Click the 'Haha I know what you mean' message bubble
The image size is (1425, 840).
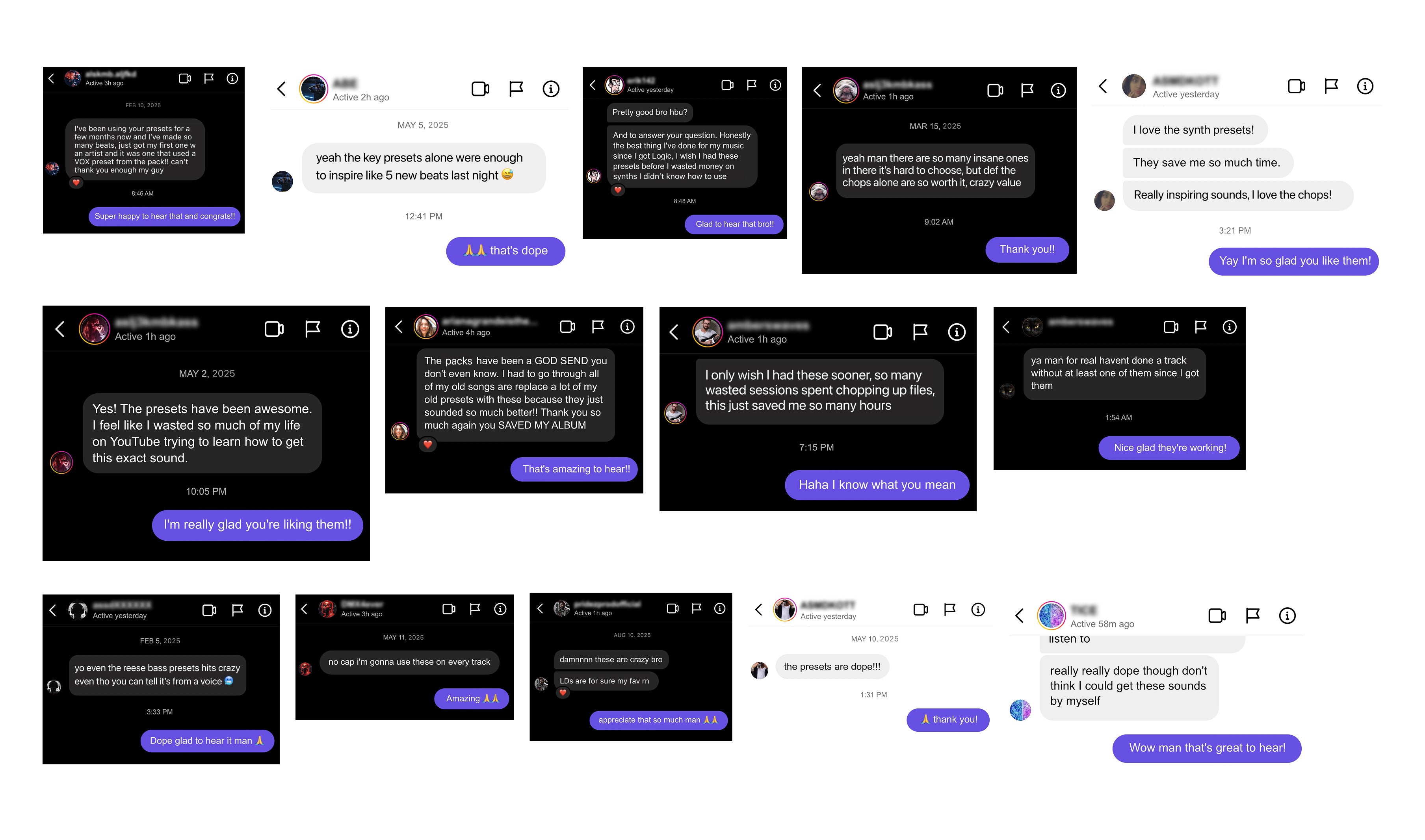pos(877,484)
